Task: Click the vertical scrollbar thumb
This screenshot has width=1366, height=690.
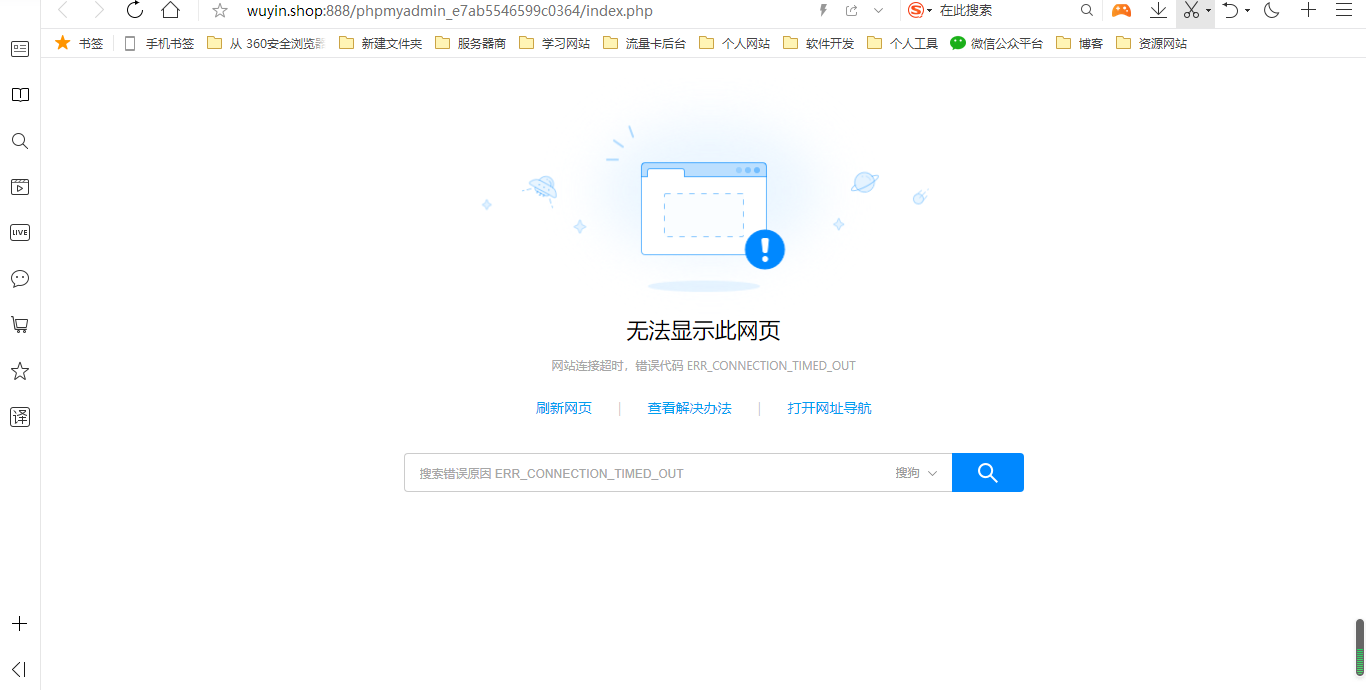Action: [x=1359, y=647]
